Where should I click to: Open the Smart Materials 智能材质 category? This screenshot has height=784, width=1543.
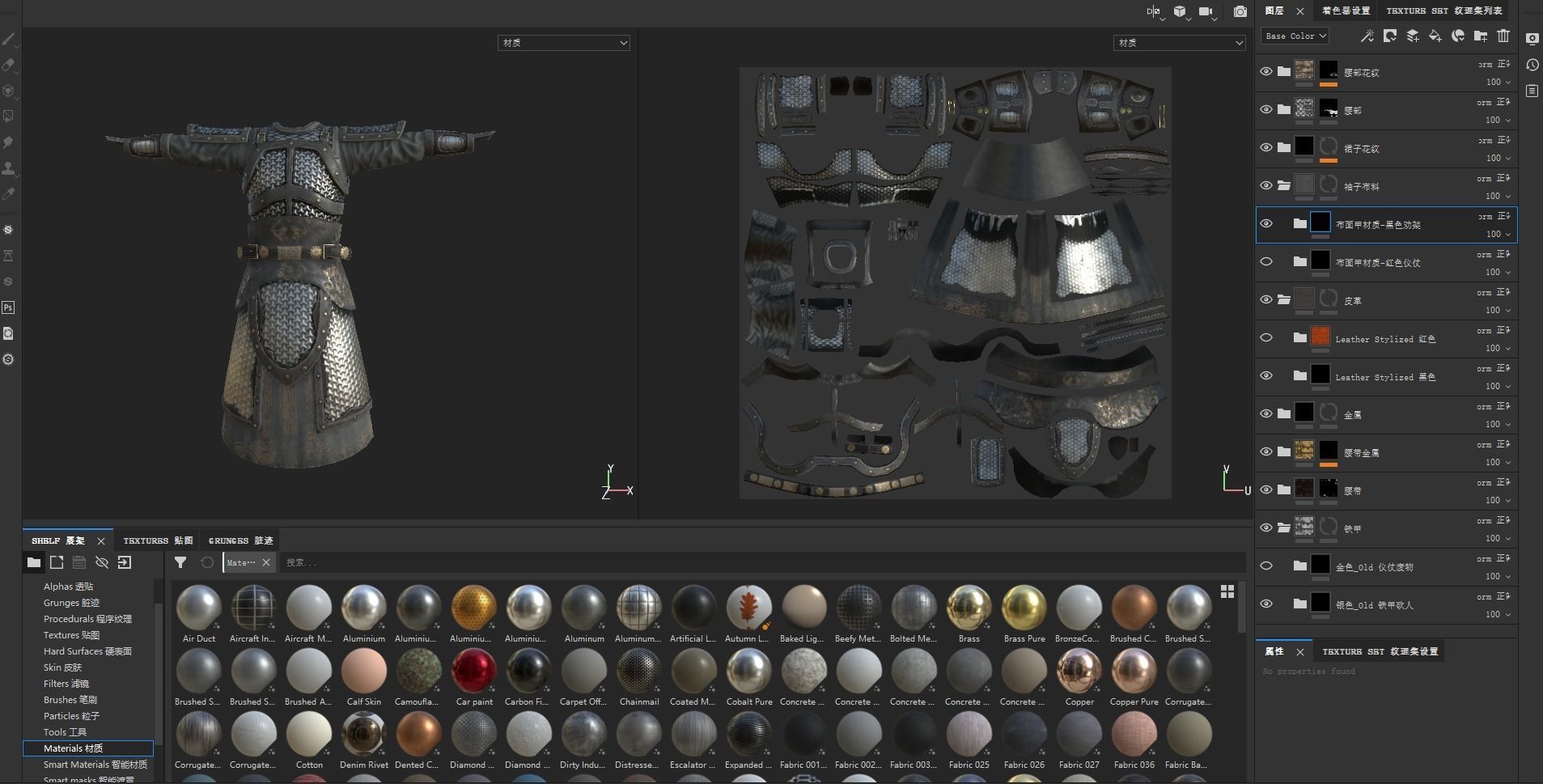95,765
